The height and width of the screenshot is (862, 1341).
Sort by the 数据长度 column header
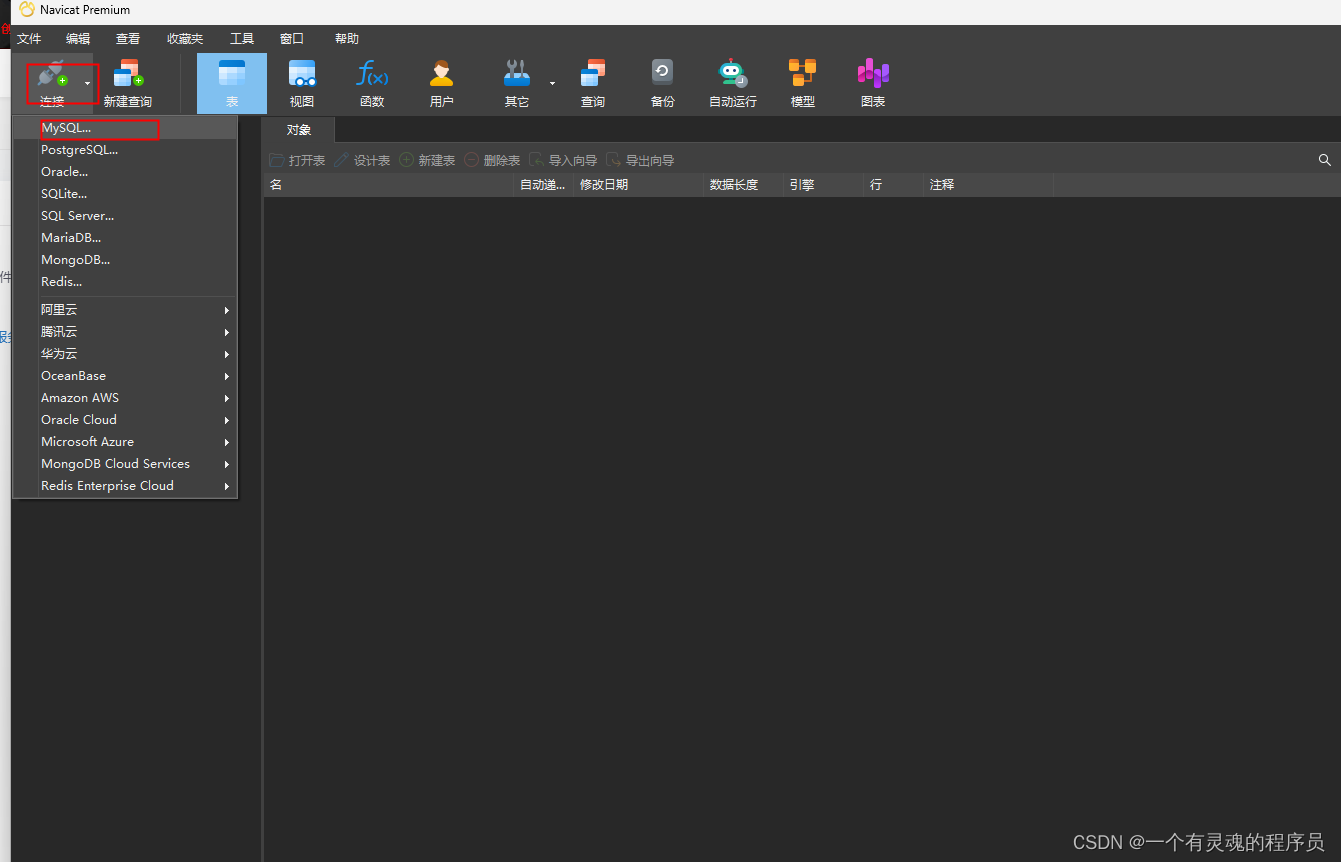pos(744,185)
